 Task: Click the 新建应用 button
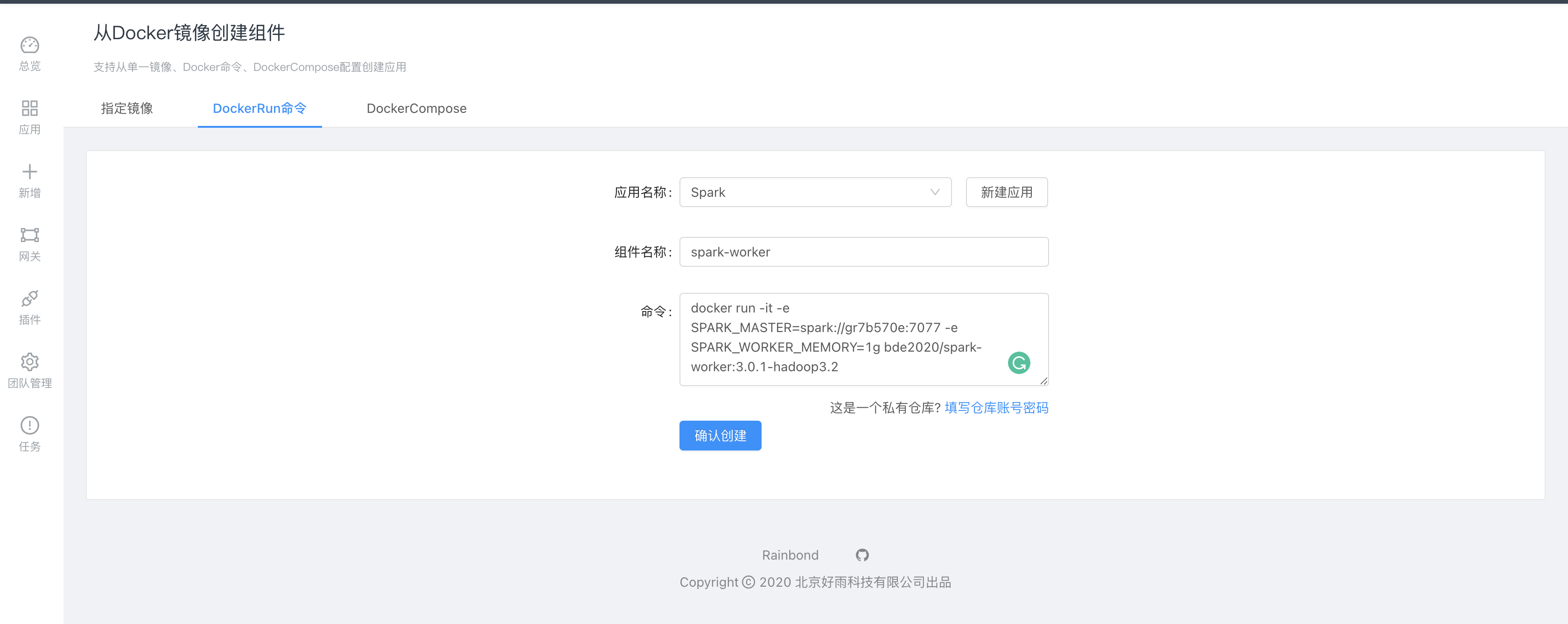1006,192
